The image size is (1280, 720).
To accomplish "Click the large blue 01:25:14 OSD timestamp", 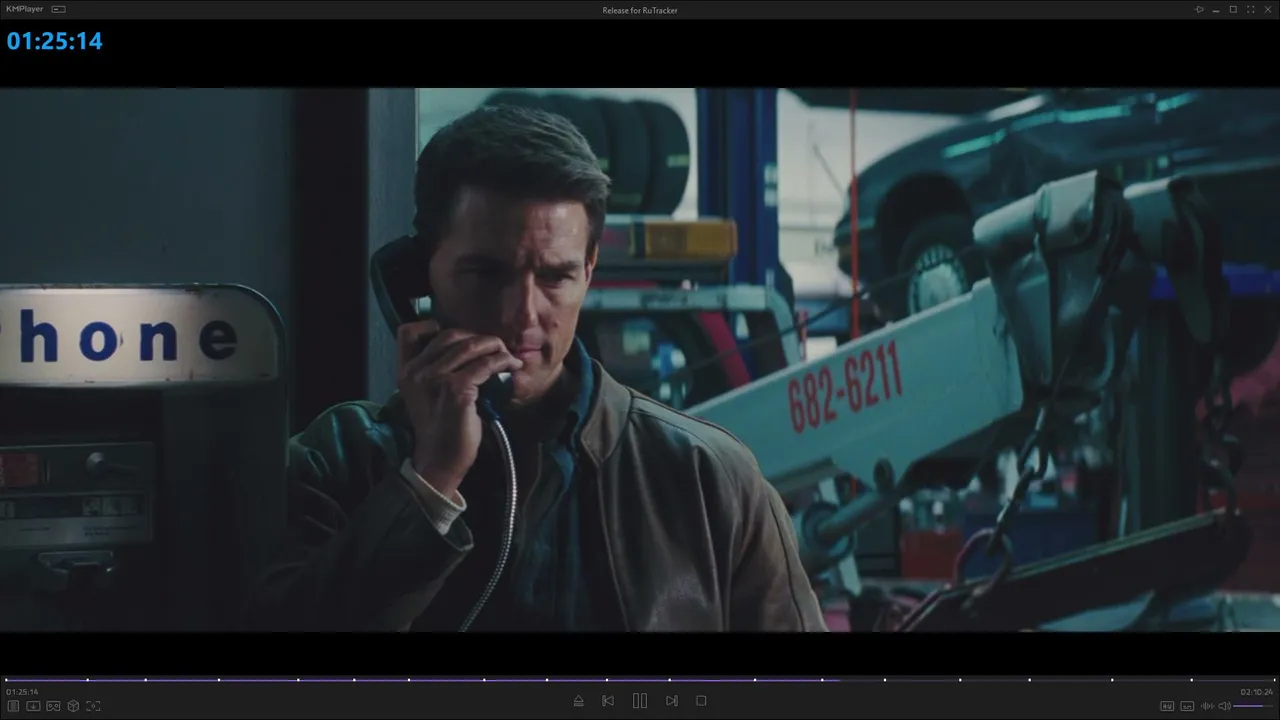I will [x=55, y=41].
